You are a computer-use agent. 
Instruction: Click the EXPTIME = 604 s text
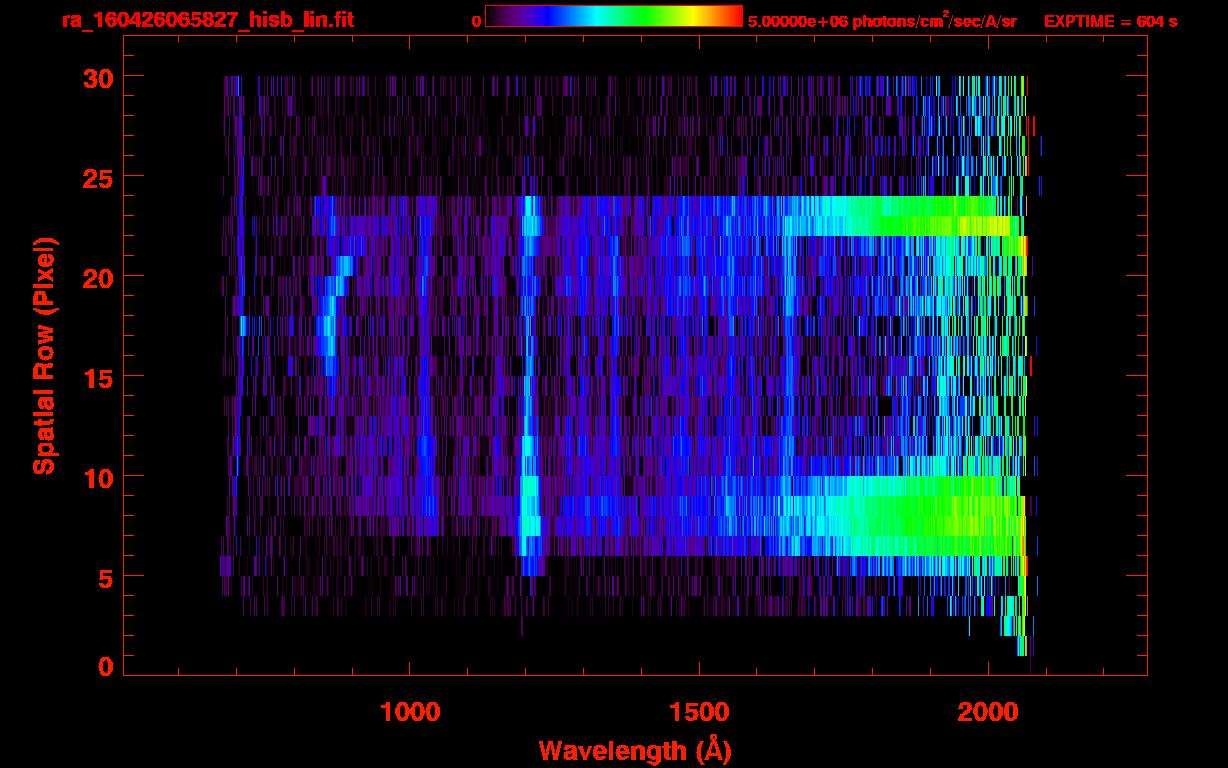(1110, 21)
